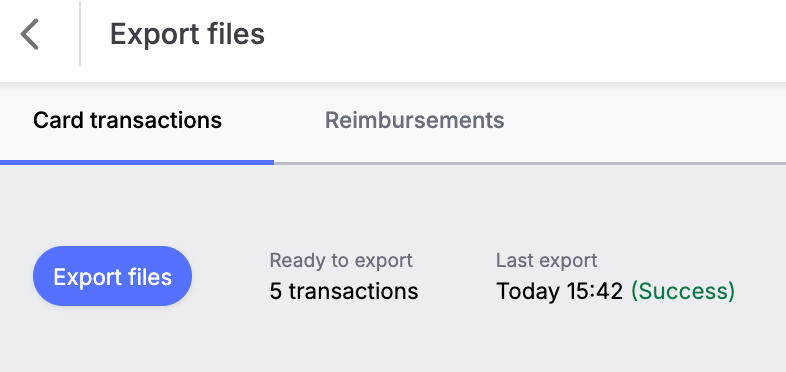The width and height of the screenshot is (786, 372).
Task: Go back using the left chevron arrow
Action: 30,34
